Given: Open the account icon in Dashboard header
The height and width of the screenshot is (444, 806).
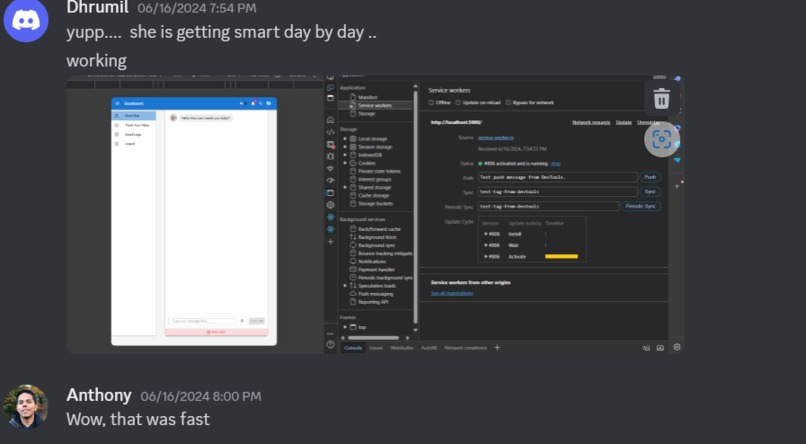Looking at the screenshot, I should pyautogui.click(x=268, y=103).
